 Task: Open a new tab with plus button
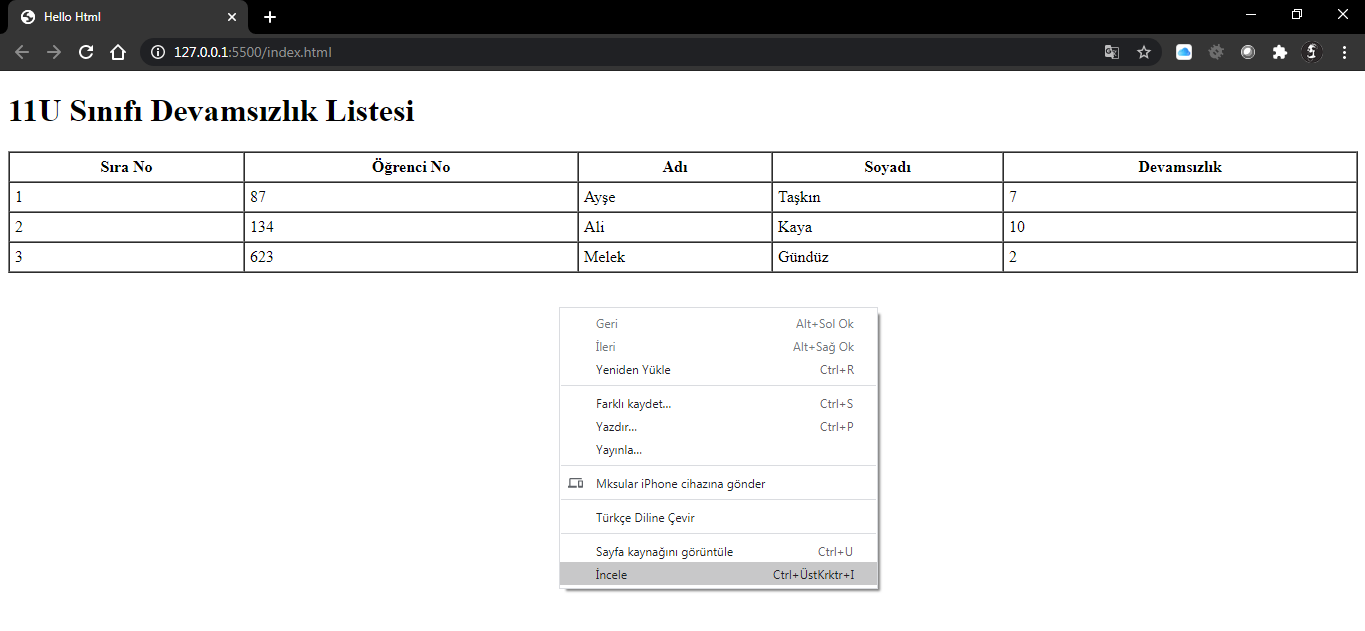coord(270,17)
